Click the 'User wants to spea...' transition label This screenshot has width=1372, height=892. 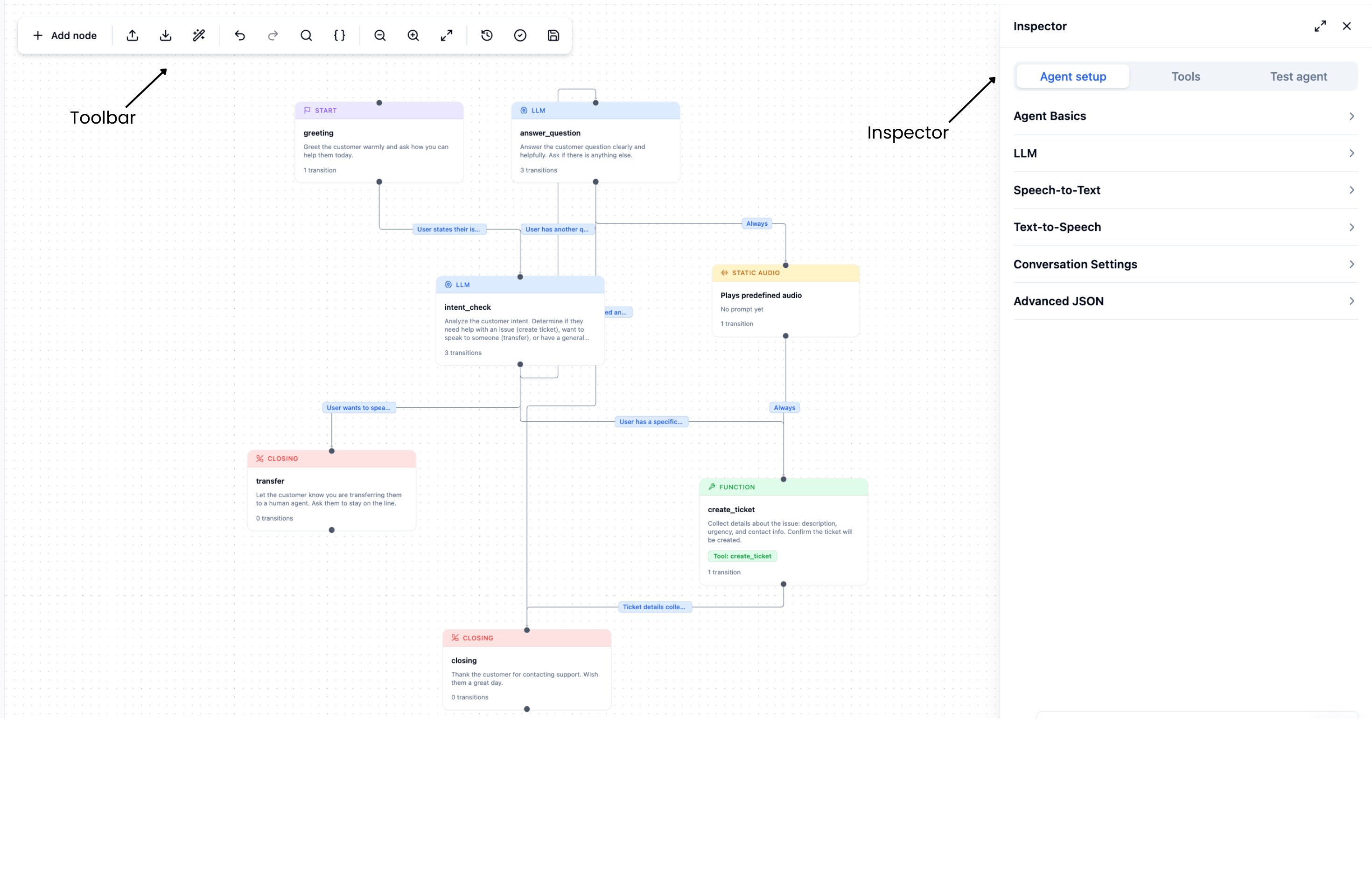[x=358, y=408]
